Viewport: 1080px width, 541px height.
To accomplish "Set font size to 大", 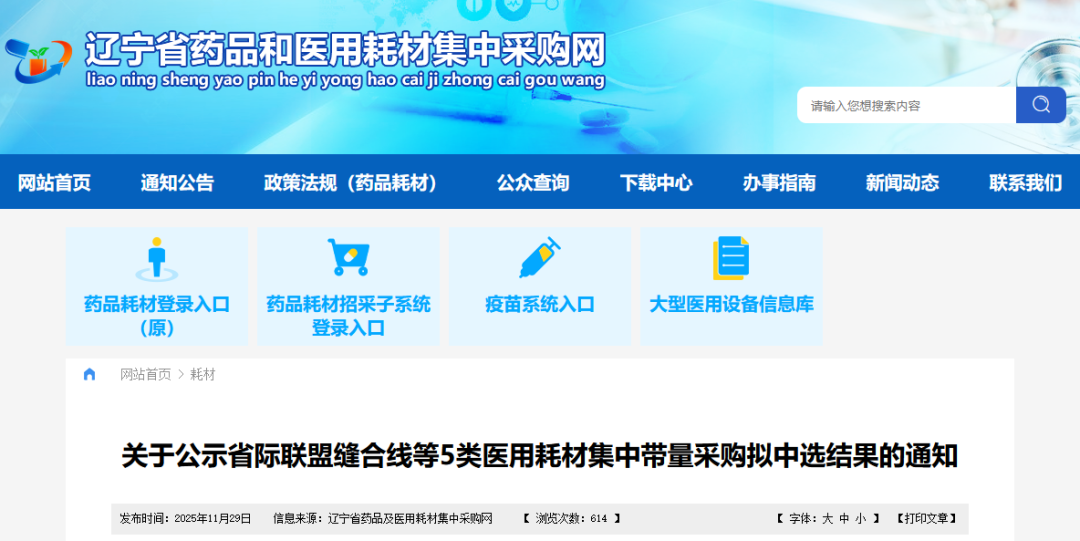I will click(x=827, y=519).
